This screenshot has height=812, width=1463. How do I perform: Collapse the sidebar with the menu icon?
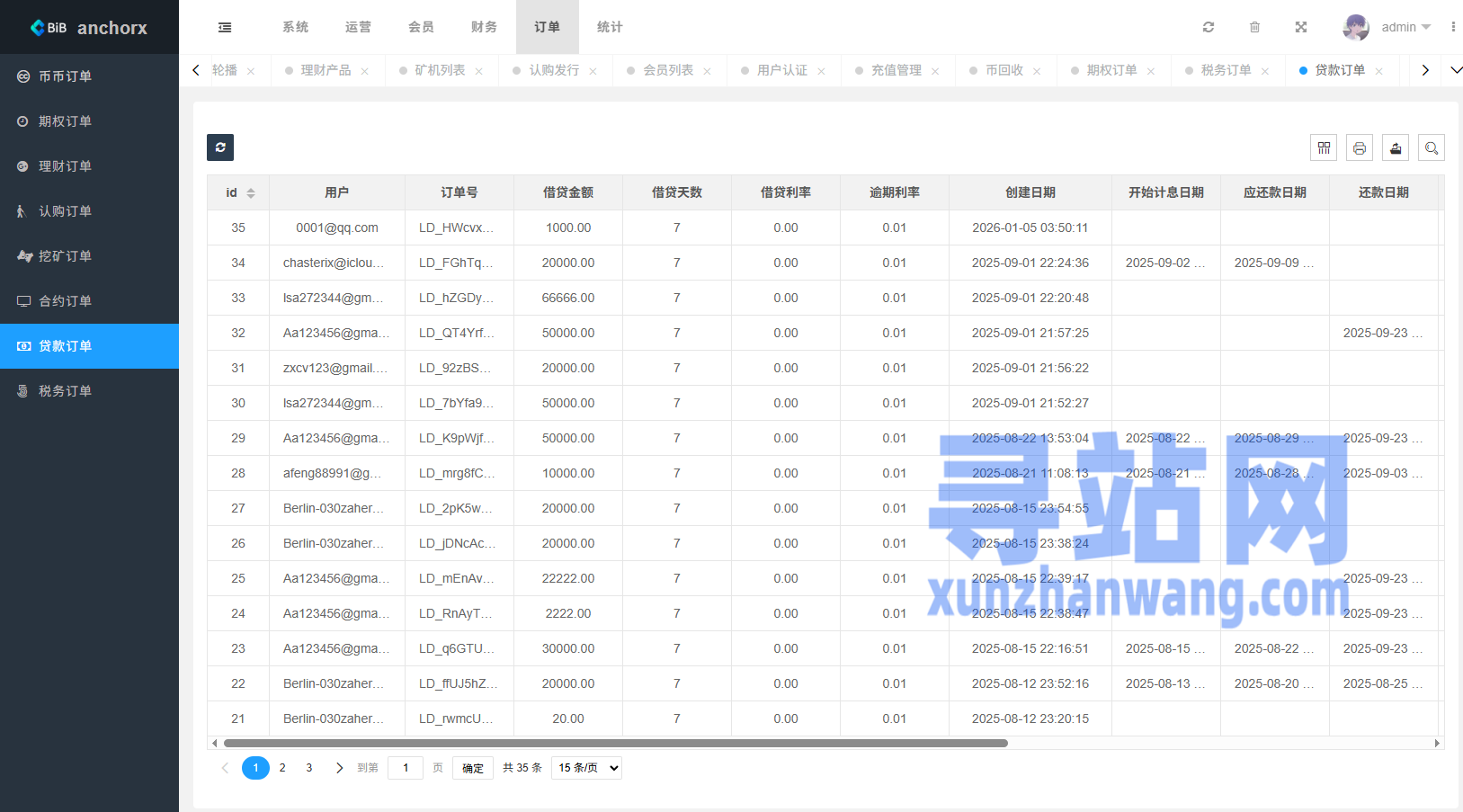[x=225, y=27]
